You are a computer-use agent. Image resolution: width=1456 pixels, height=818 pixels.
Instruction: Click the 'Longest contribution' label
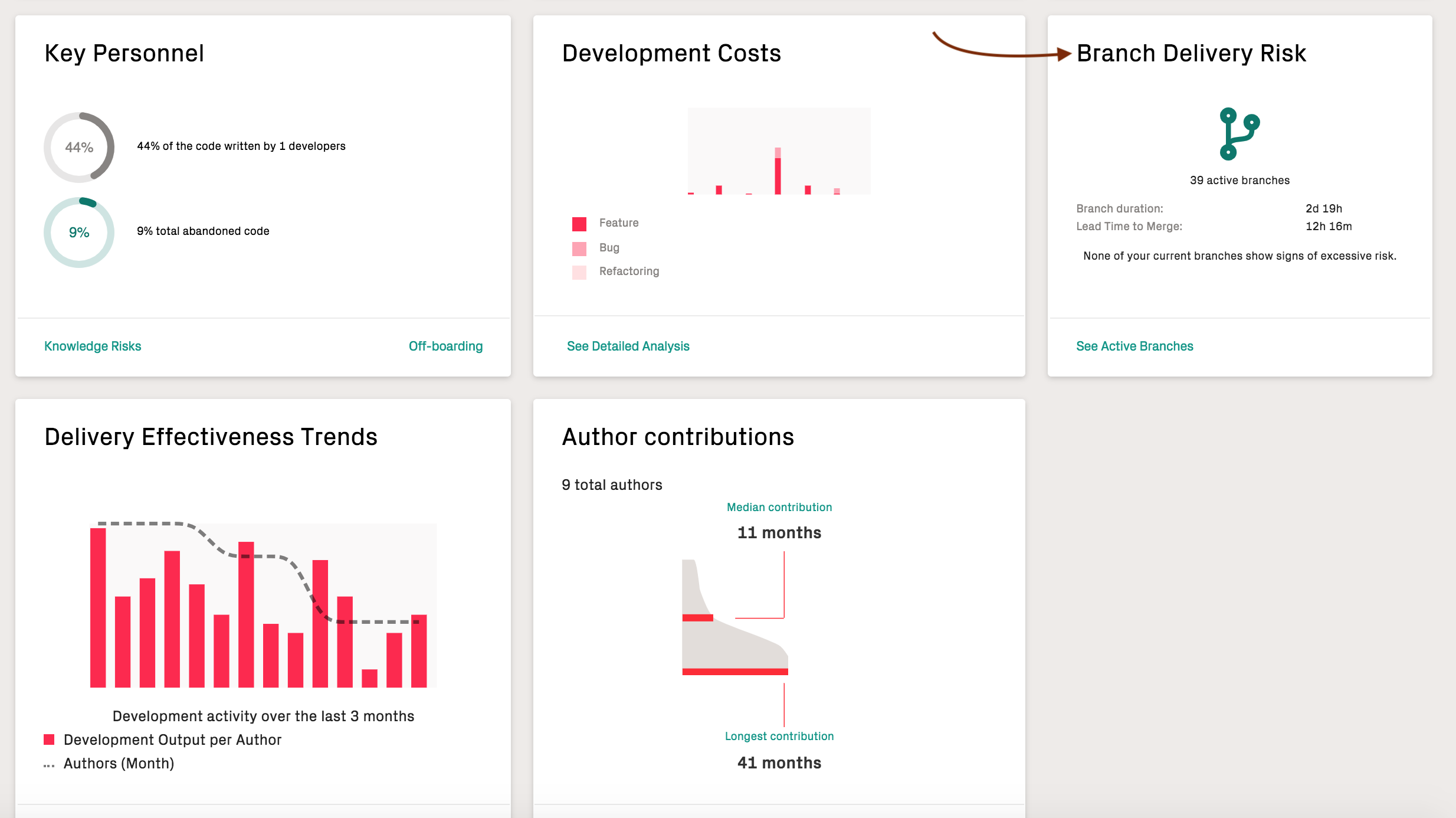779,737
